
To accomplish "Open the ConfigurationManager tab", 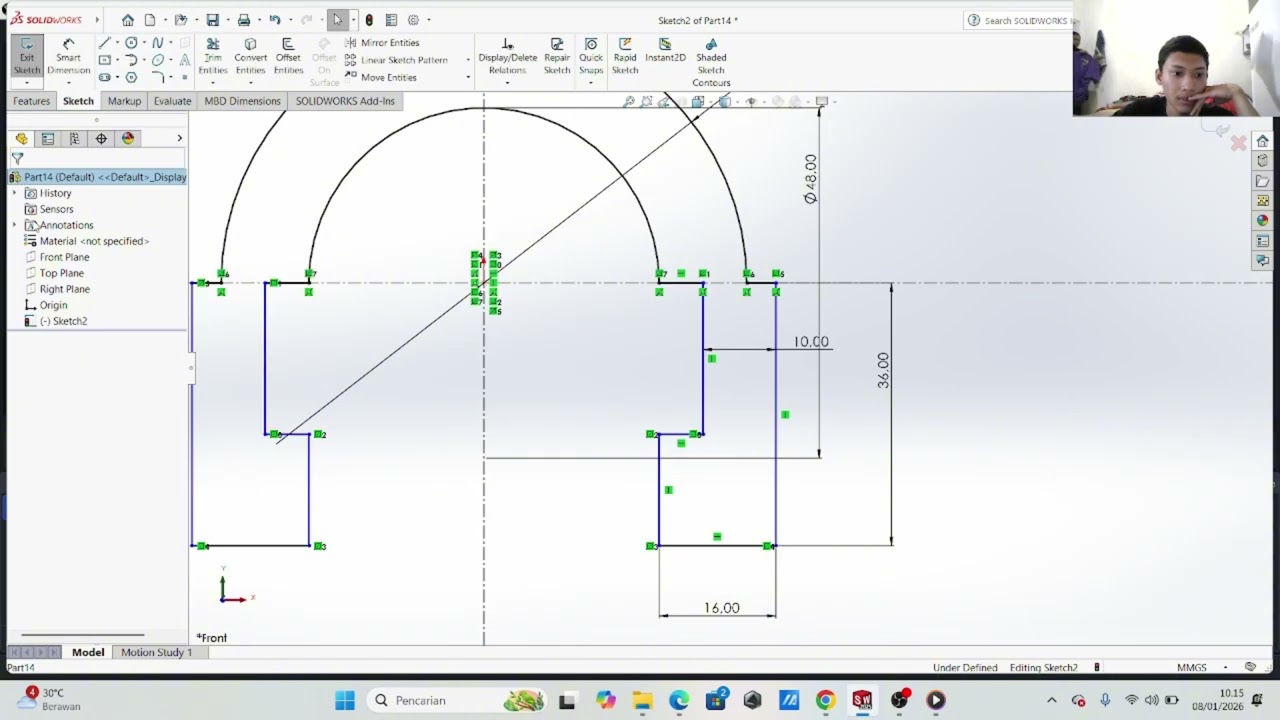I will pyautogui.click(x=74, y=139).
